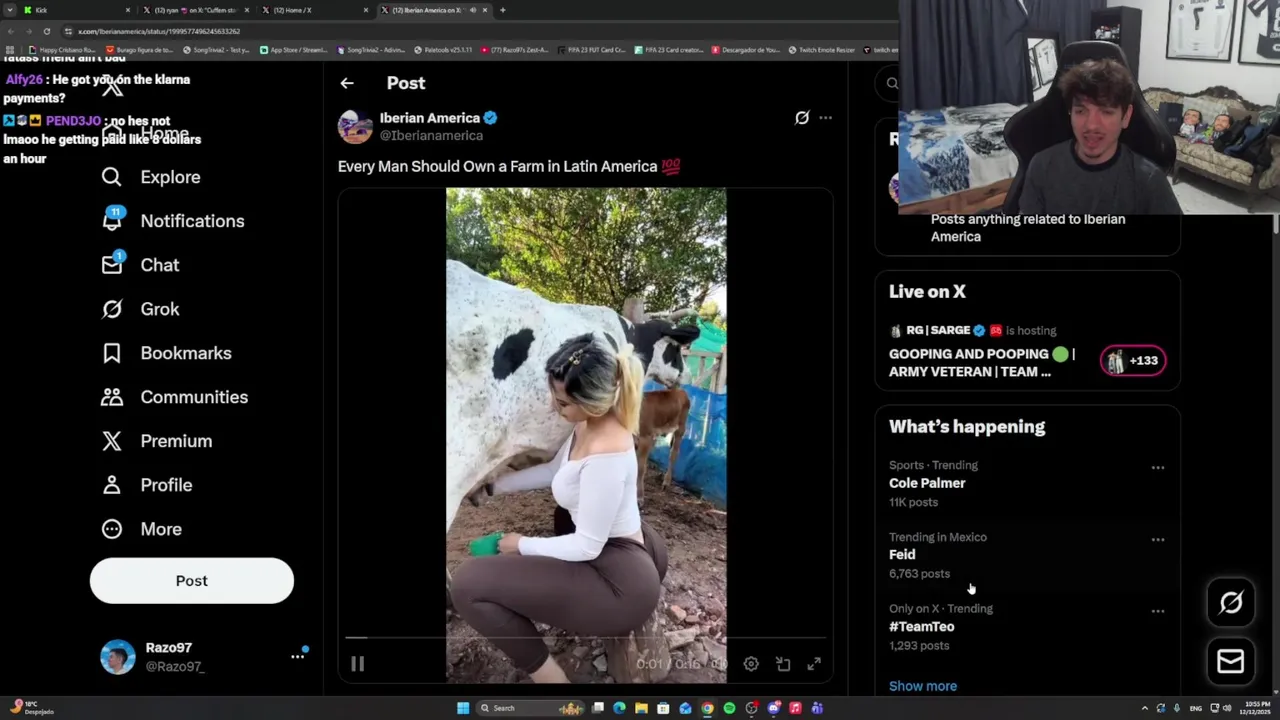Click the Profile person icon
Screen dimensions: 1280x720
coord(111,485)
